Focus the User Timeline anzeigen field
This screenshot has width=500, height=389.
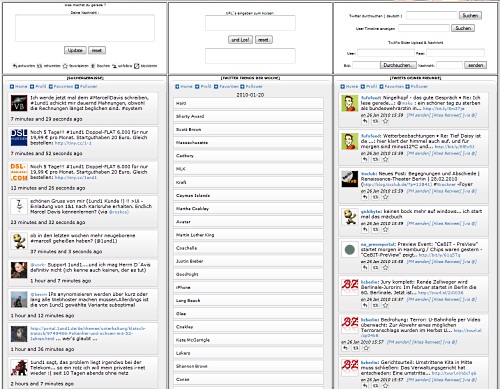click(x=424, y=28)
